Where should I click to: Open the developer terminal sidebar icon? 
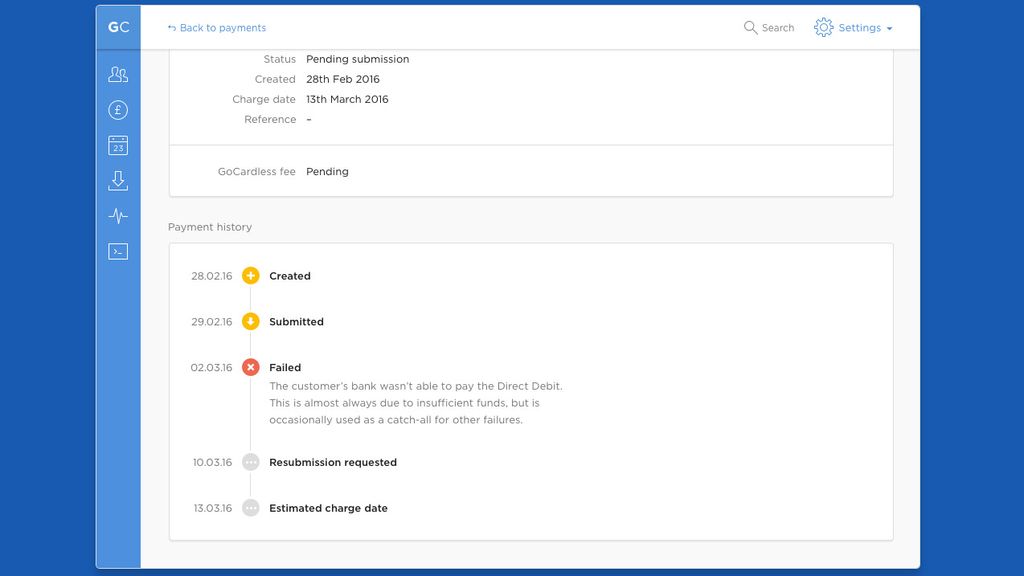(118, 252)
